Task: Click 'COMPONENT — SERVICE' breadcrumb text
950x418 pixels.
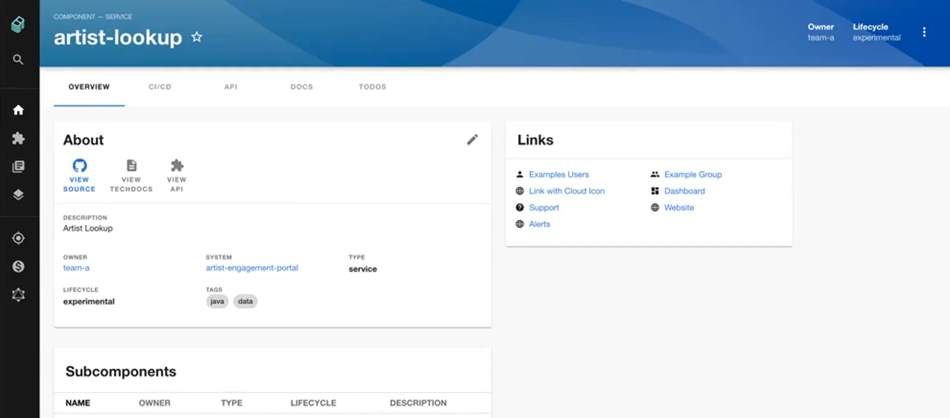Action: [x=93, y=17]
